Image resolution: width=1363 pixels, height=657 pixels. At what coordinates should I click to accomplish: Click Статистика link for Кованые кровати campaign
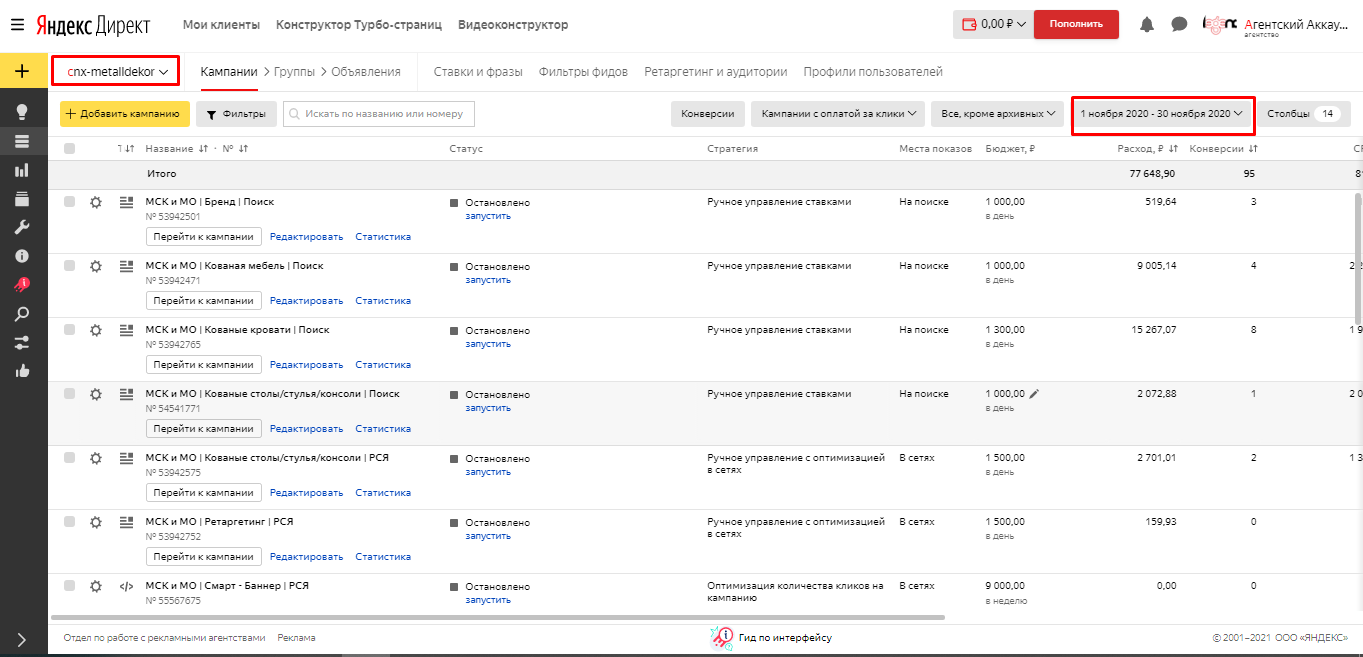tap(383, 365)
